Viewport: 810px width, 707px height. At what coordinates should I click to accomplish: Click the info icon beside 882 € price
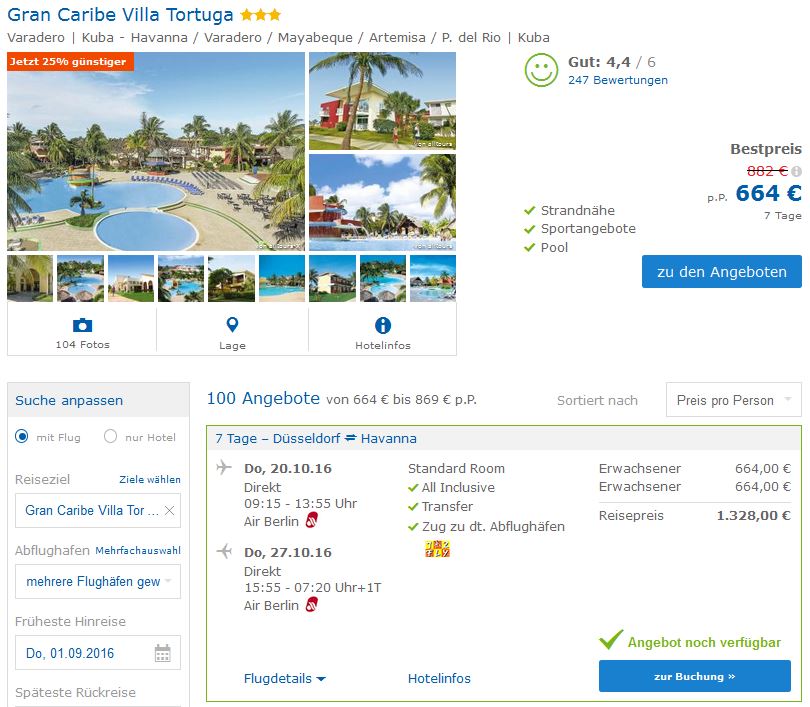[x=797, y=171]
